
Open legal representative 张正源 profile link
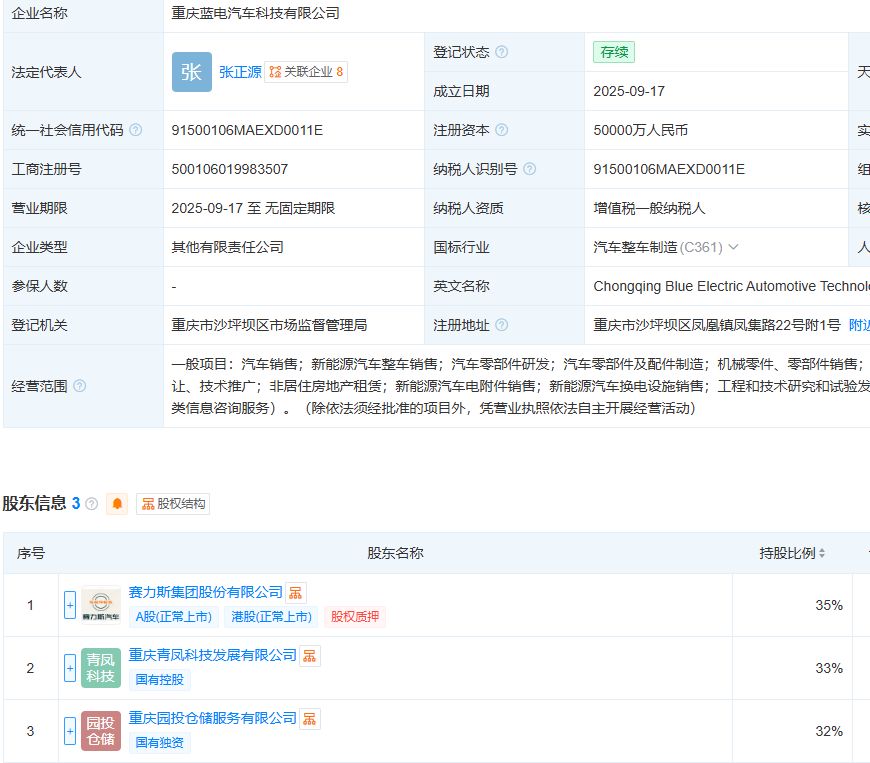pyautogui.click(x=240, y=72)
